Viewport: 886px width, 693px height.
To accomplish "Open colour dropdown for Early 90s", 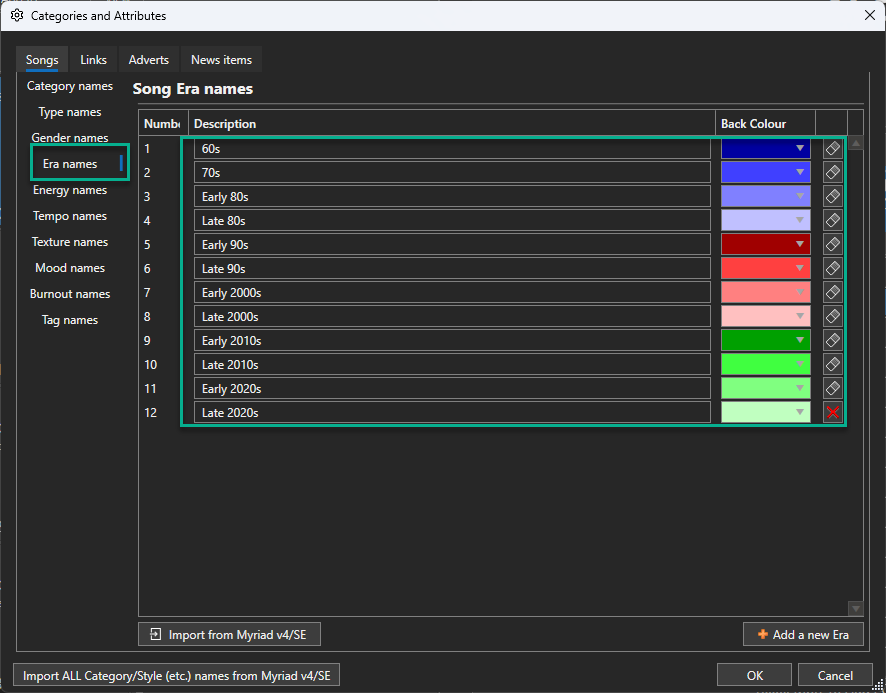I will click(766, 244).
